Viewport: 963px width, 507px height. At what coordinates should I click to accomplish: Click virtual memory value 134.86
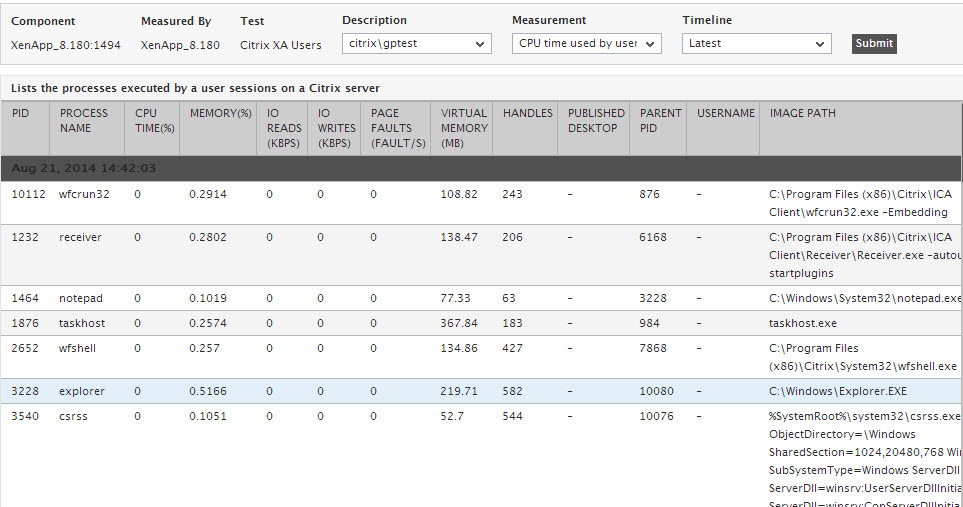[x=459, y=348]
